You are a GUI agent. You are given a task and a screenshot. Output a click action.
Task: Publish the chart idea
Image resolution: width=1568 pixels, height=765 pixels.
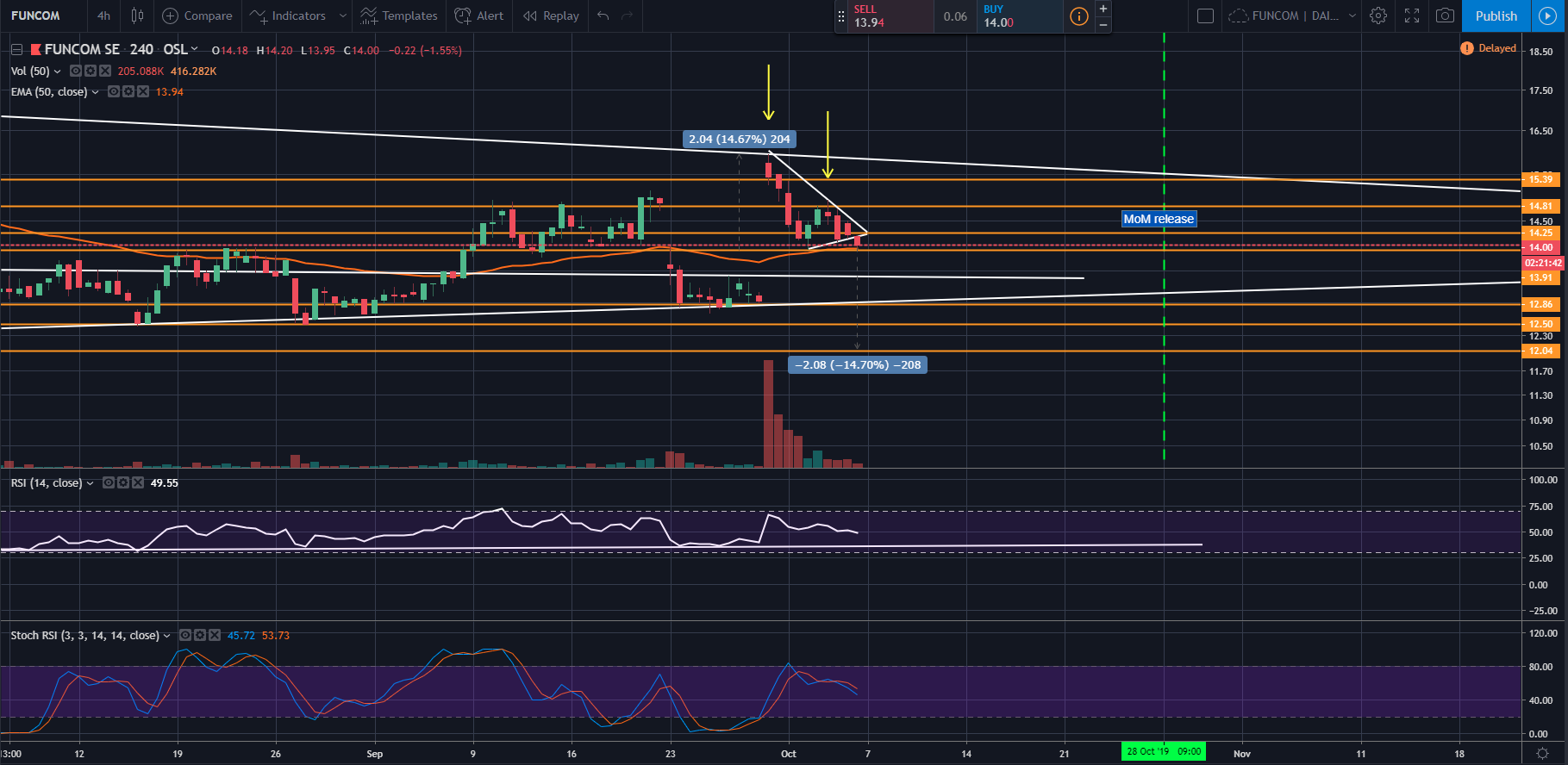[x=1496, y=16]
